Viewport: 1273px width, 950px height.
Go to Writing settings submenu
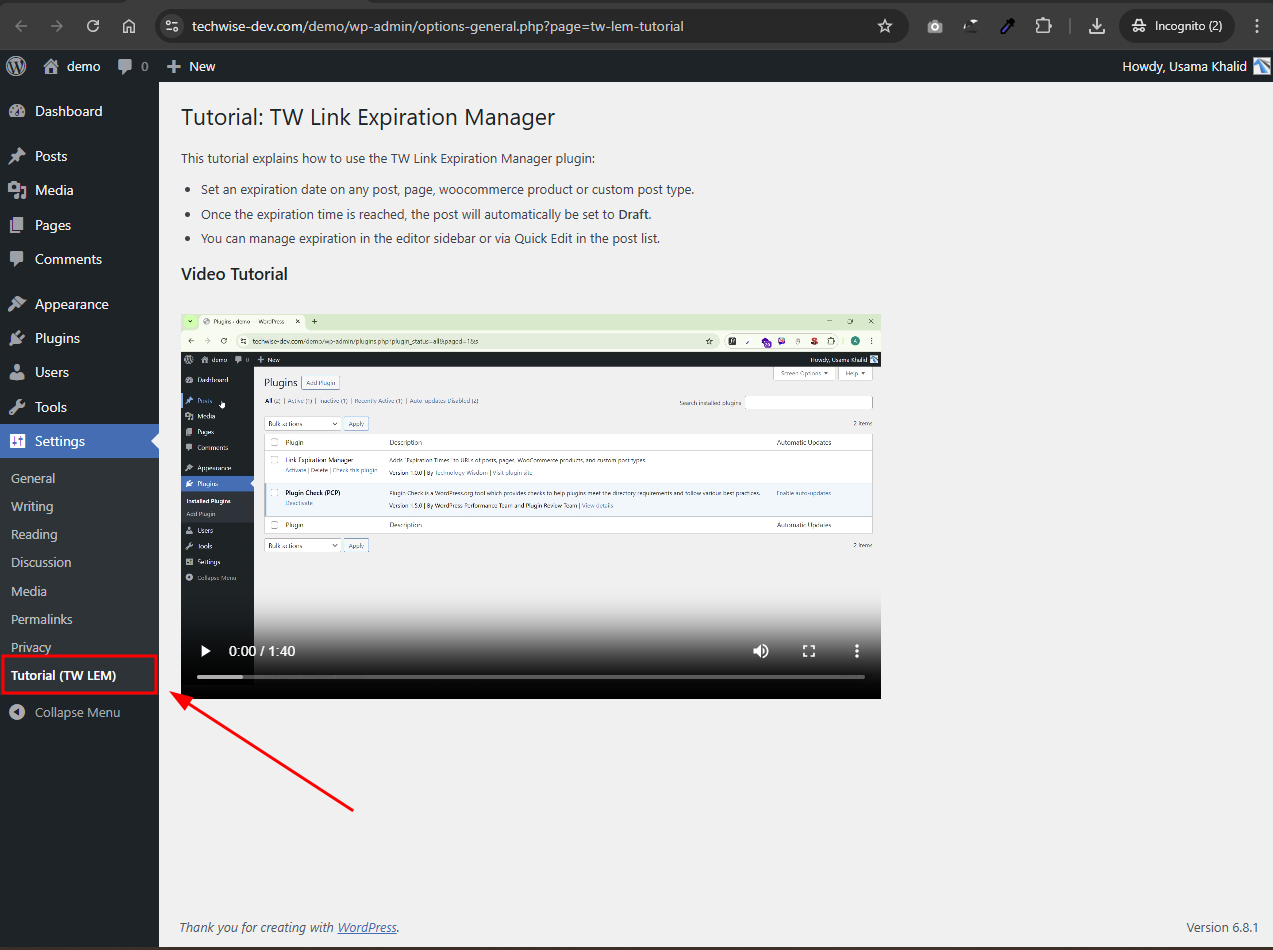pyautogui.click(x=32, y=506)
